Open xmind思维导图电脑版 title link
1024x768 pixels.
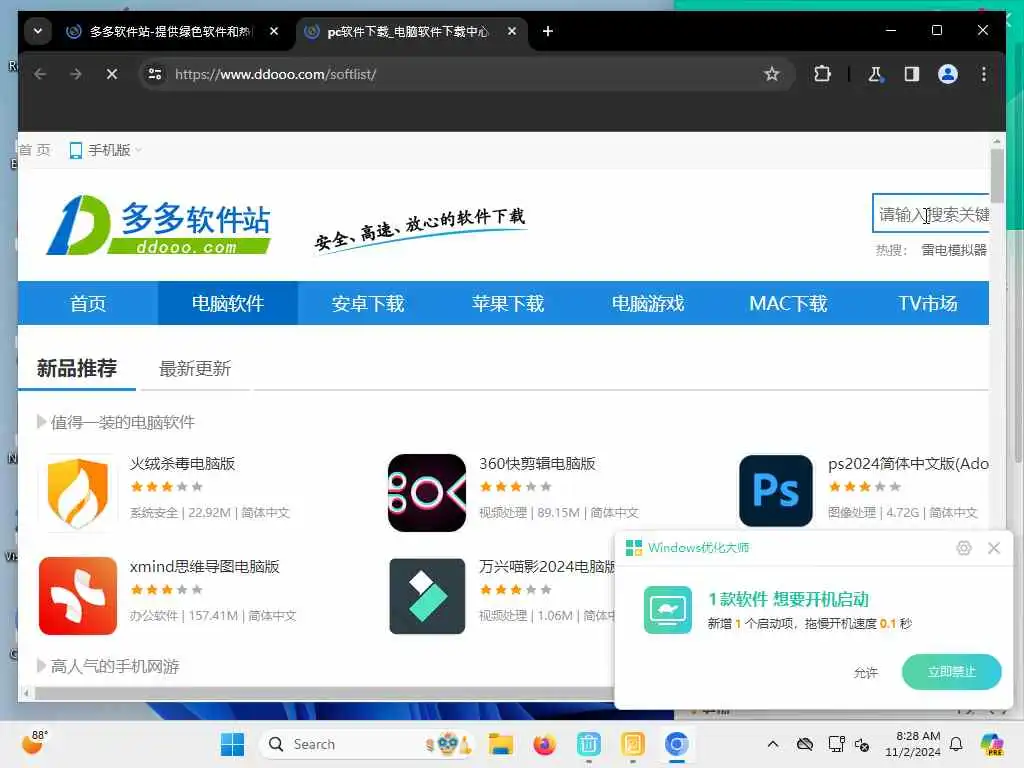pyautogui.click(x=204, y=566)
